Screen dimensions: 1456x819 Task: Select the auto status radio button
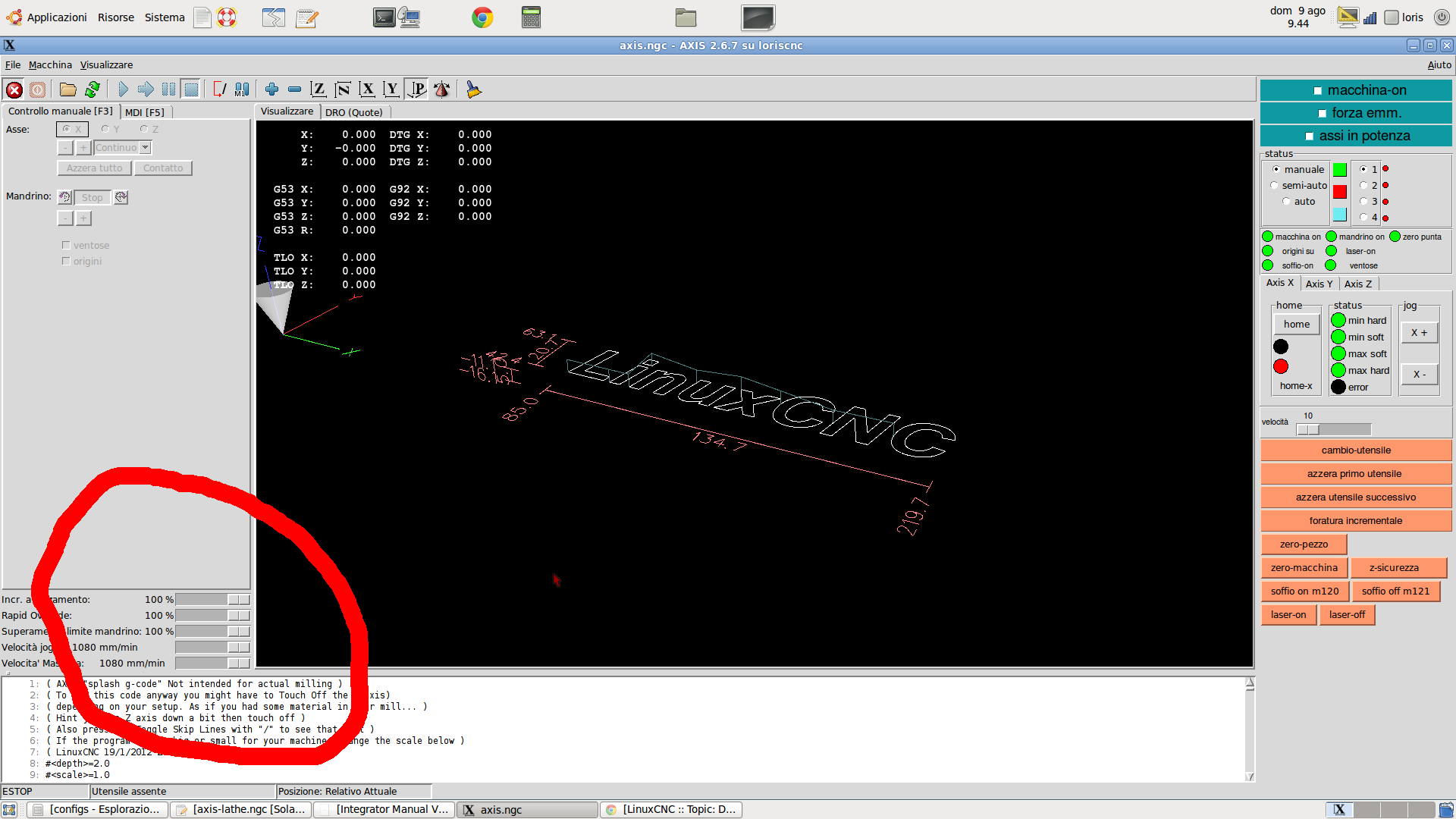pyautogui.click(x=1286, y=202)
